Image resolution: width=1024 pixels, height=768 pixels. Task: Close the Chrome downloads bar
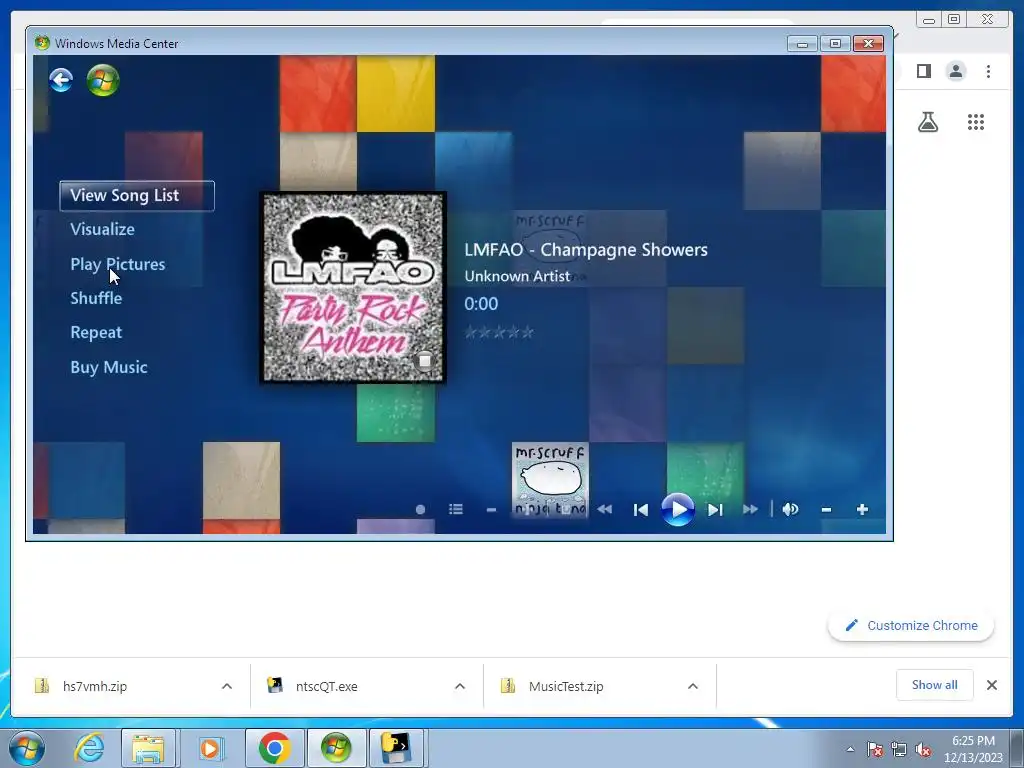tap(992, 685)
